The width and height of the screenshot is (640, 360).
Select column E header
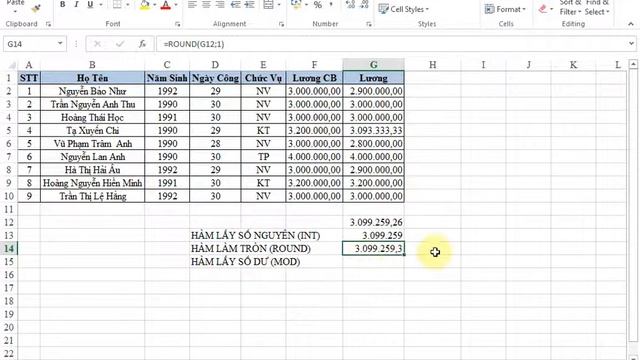click(x=263, y=64)
